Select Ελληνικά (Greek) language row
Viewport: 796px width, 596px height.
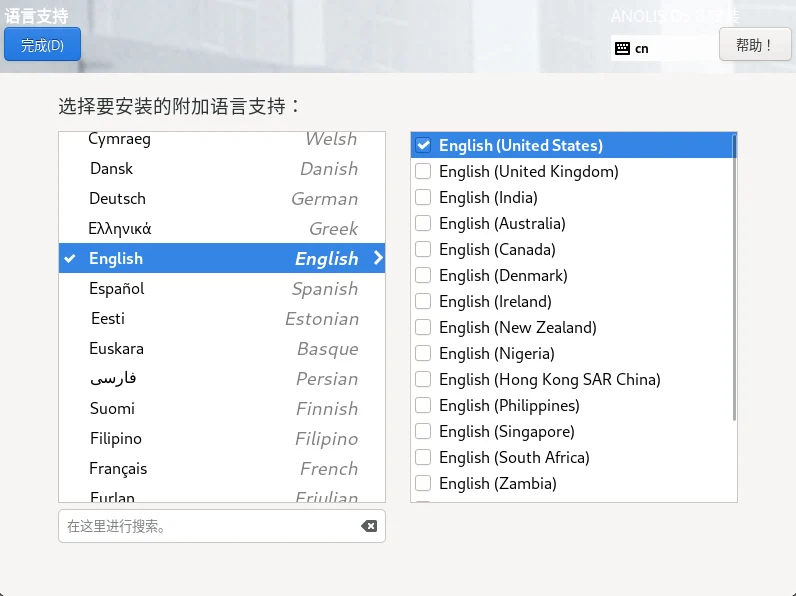coord(222,228)
